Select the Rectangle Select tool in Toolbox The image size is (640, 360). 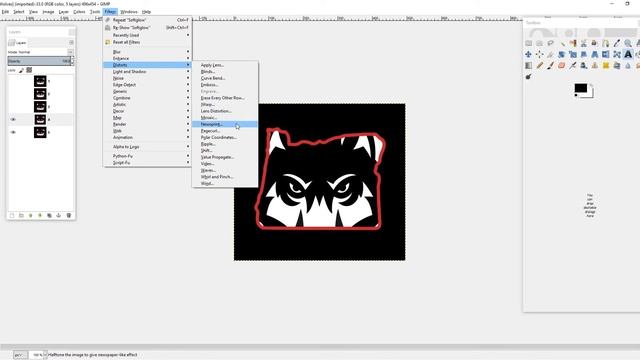click(x=529, y=43)
